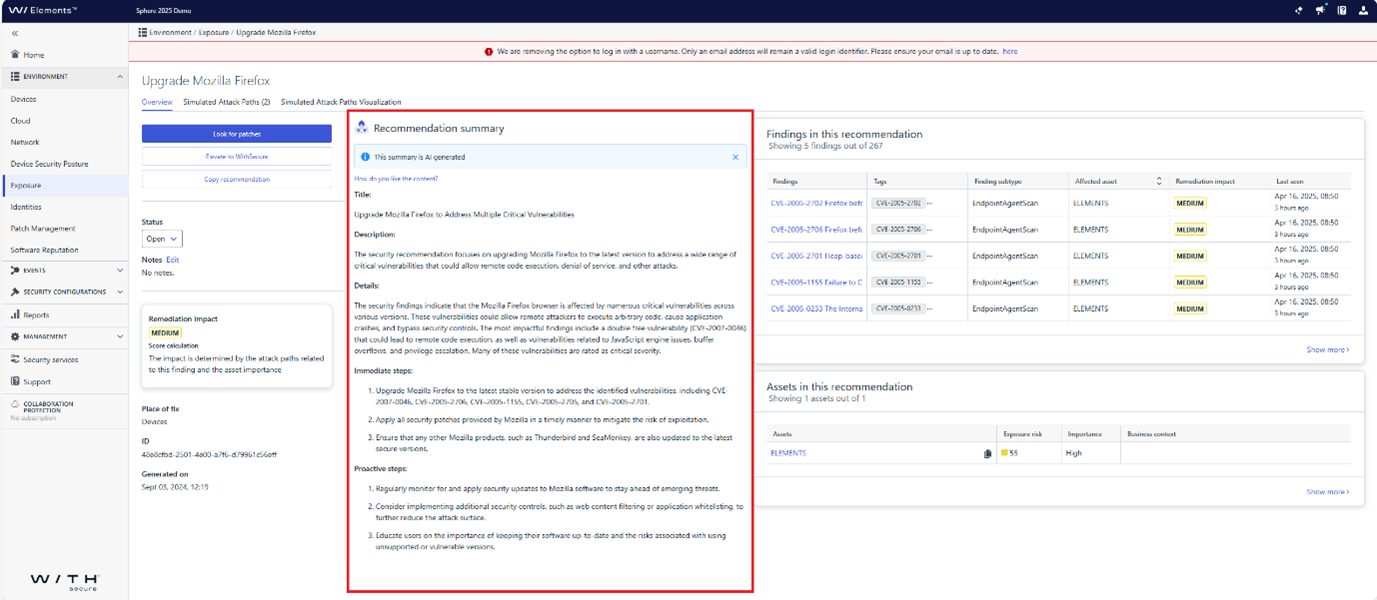The height and width of the screenshot is (600, 1377).
Task: Click 'How do you like the content?' link
Action: (396, 178)
